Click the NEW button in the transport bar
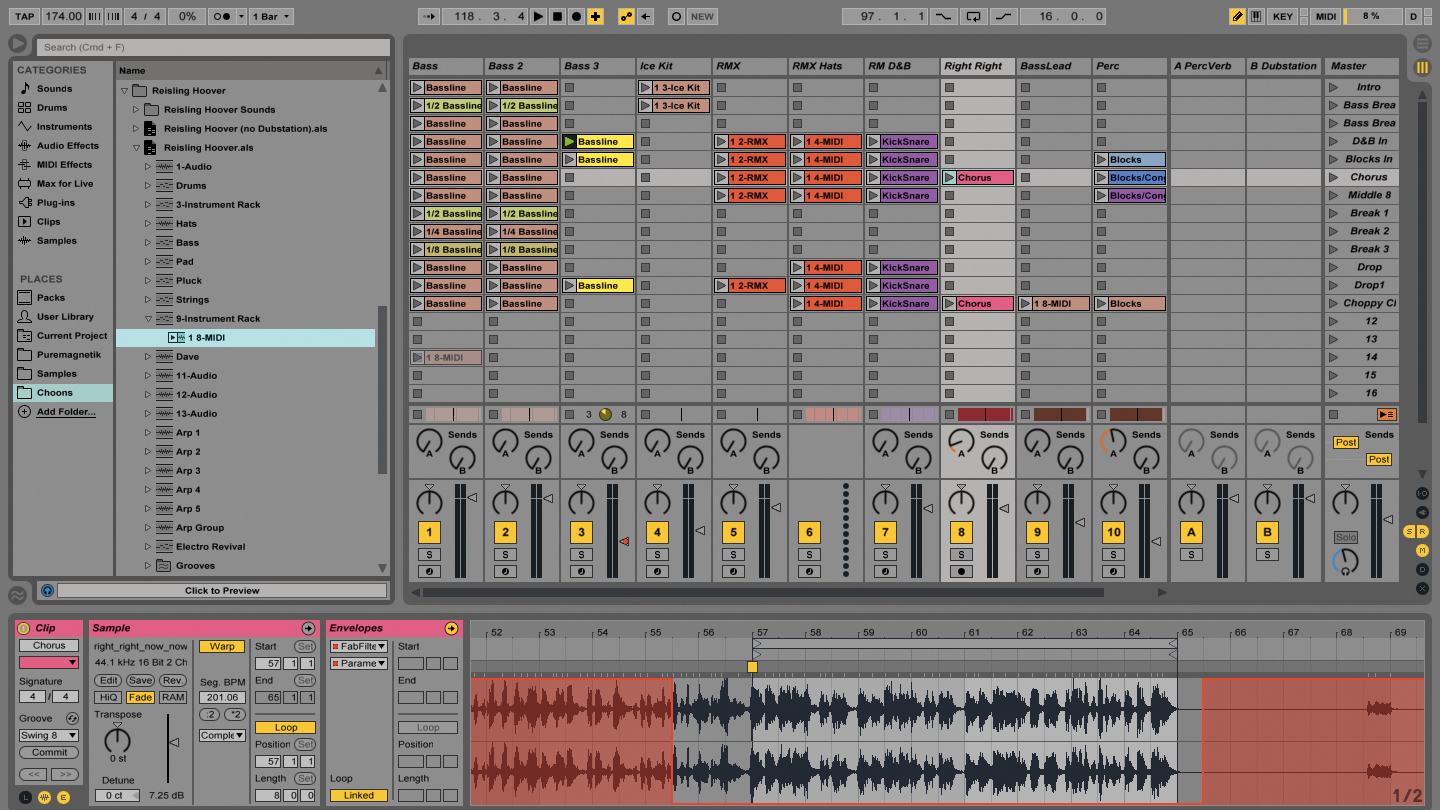Viewport: 1440px width, 810px height. pyautogui.click(x=703, y=16)
